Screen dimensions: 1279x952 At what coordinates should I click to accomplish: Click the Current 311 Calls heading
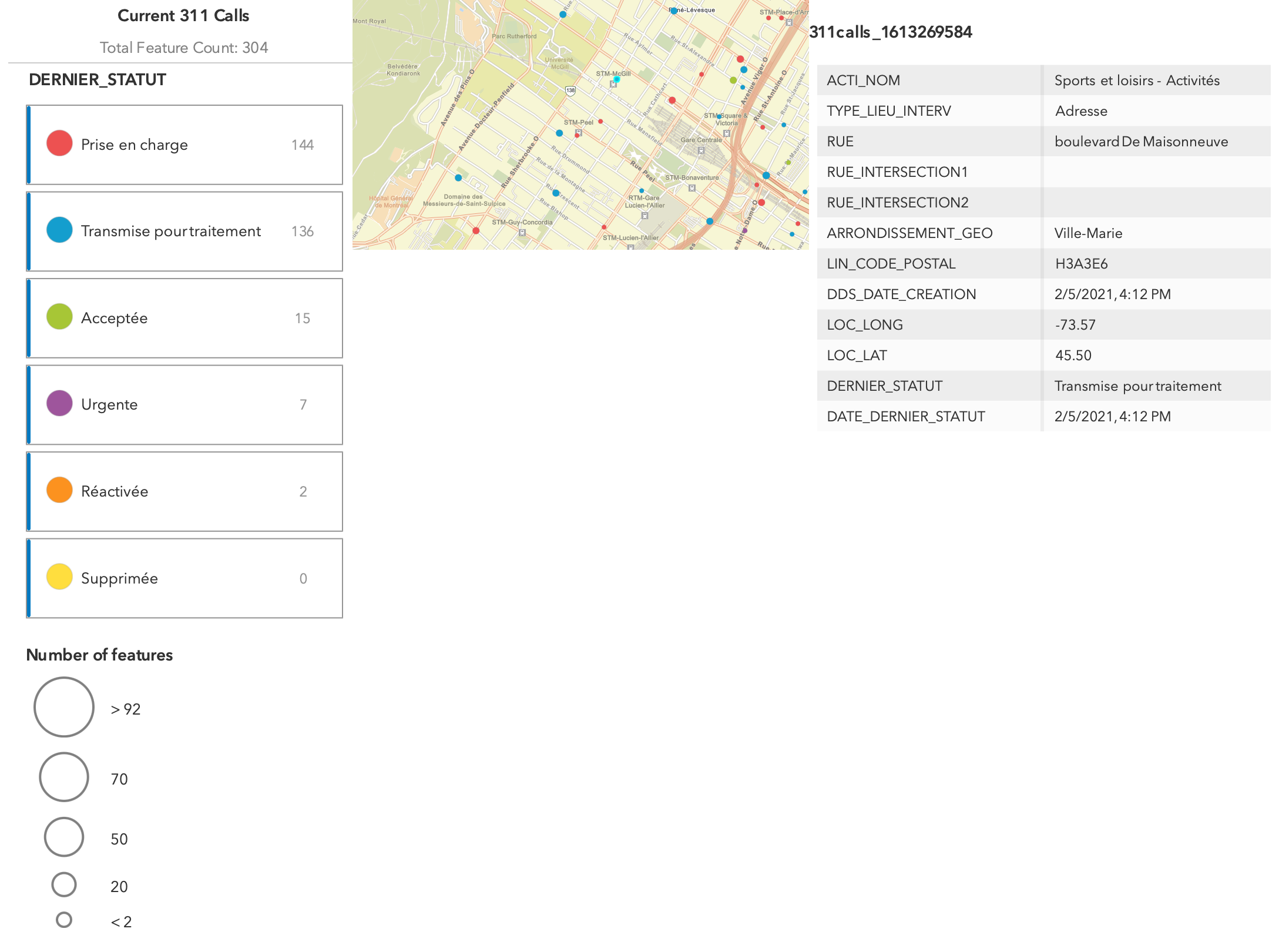tap(183, 16)
